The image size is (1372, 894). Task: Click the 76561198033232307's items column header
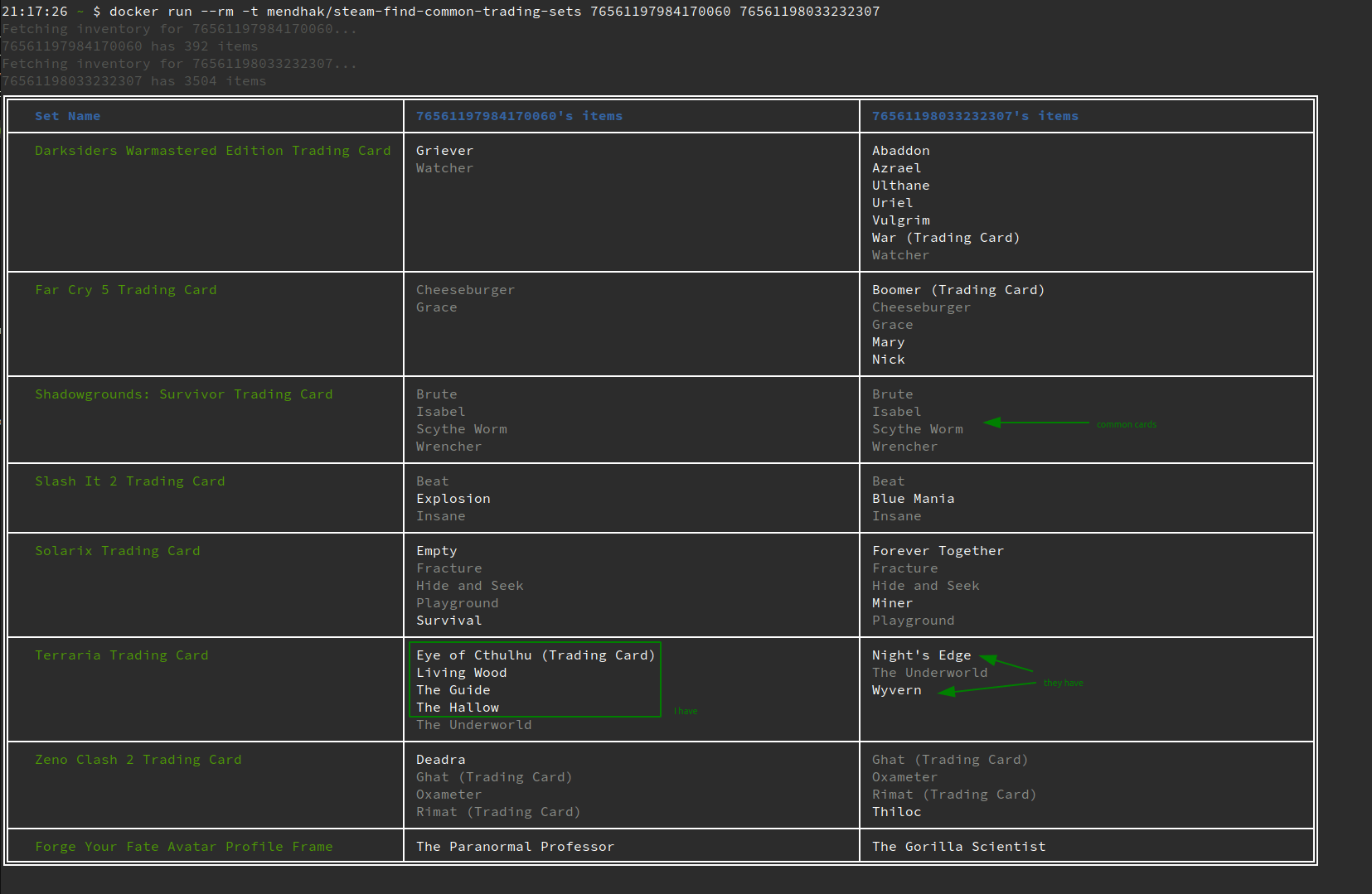click(975, 116)
